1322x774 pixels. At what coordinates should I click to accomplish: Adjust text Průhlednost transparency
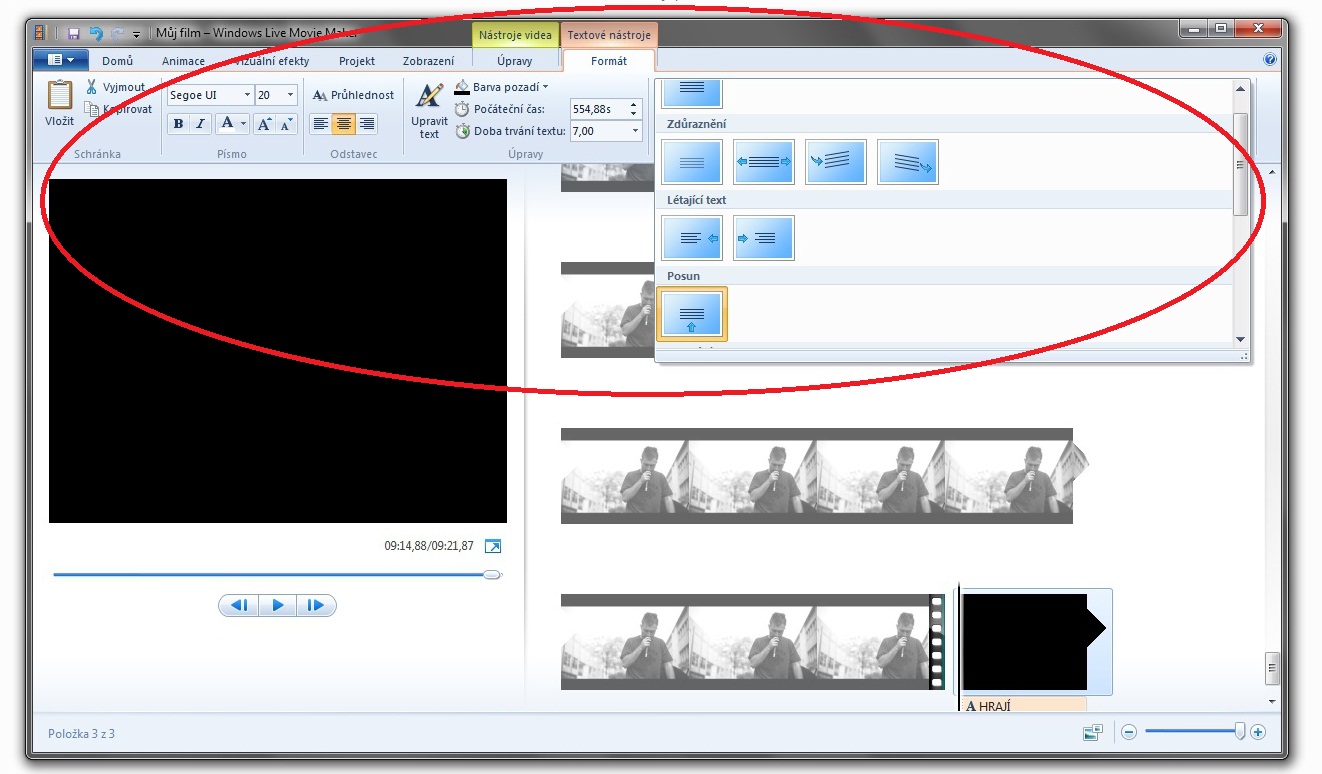point(353,95)
